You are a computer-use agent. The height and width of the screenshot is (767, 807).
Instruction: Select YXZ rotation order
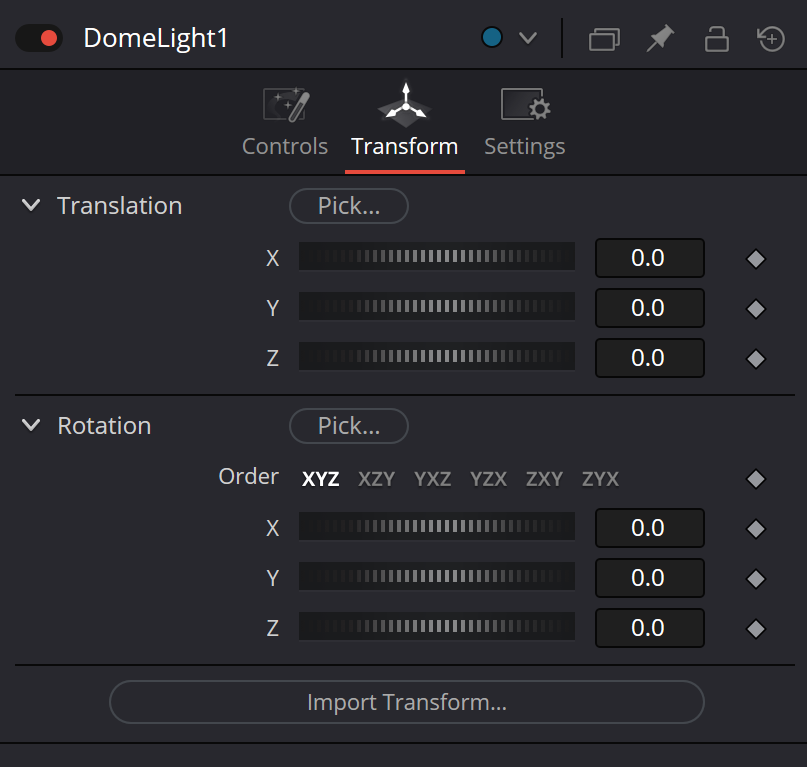tap(433, 479)
